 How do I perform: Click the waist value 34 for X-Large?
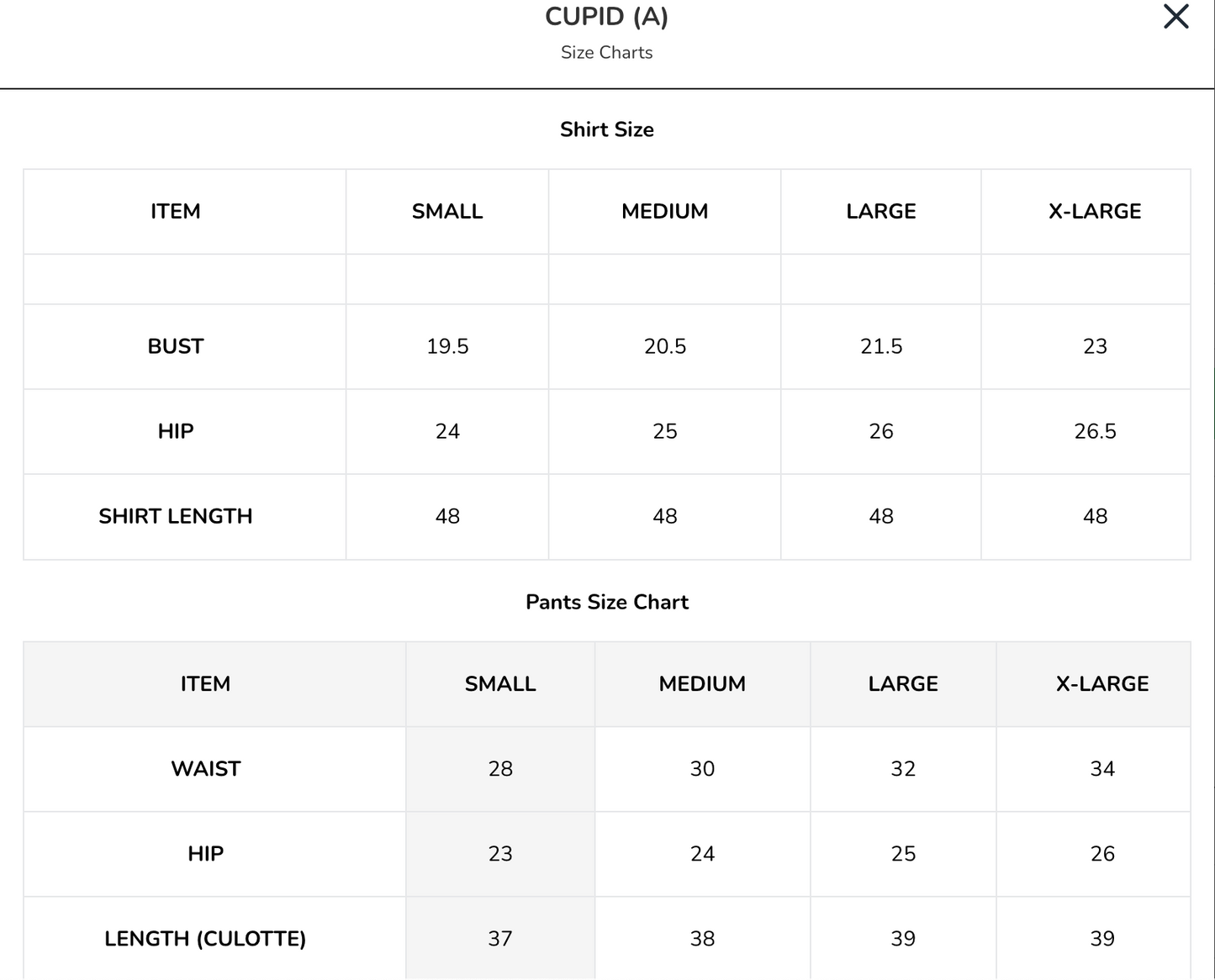click(x=1102, y=768)
